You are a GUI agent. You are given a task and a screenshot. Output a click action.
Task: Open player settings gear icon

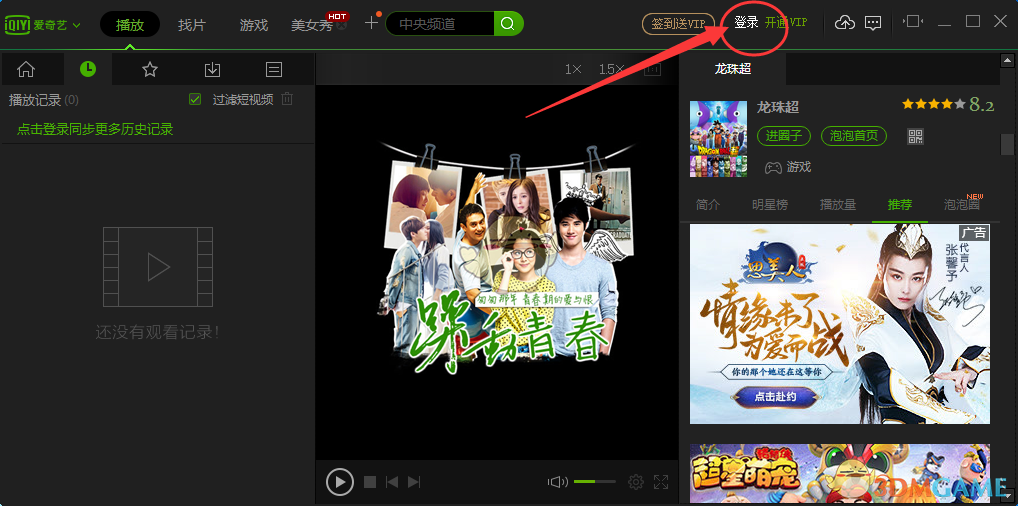pyautogui.click(x=635, y=482)
